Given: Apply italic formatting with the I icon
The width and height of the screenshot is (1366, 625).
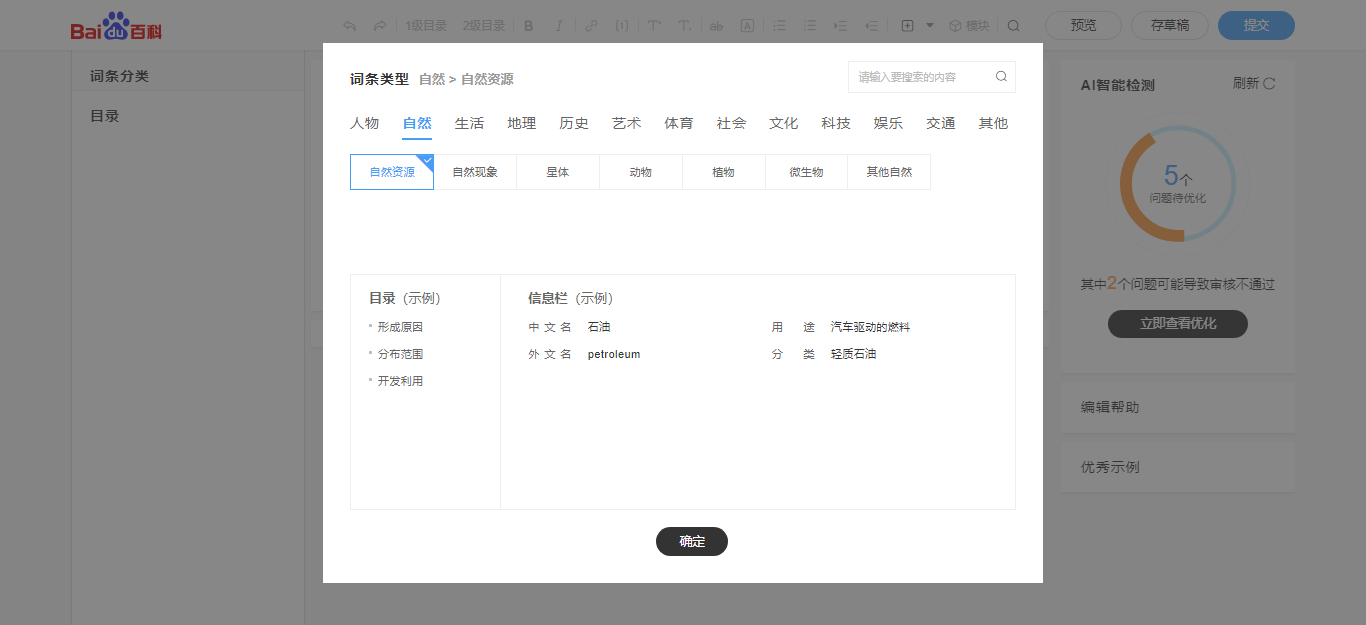Looking at the screenshot, I should tap(558, 25).
